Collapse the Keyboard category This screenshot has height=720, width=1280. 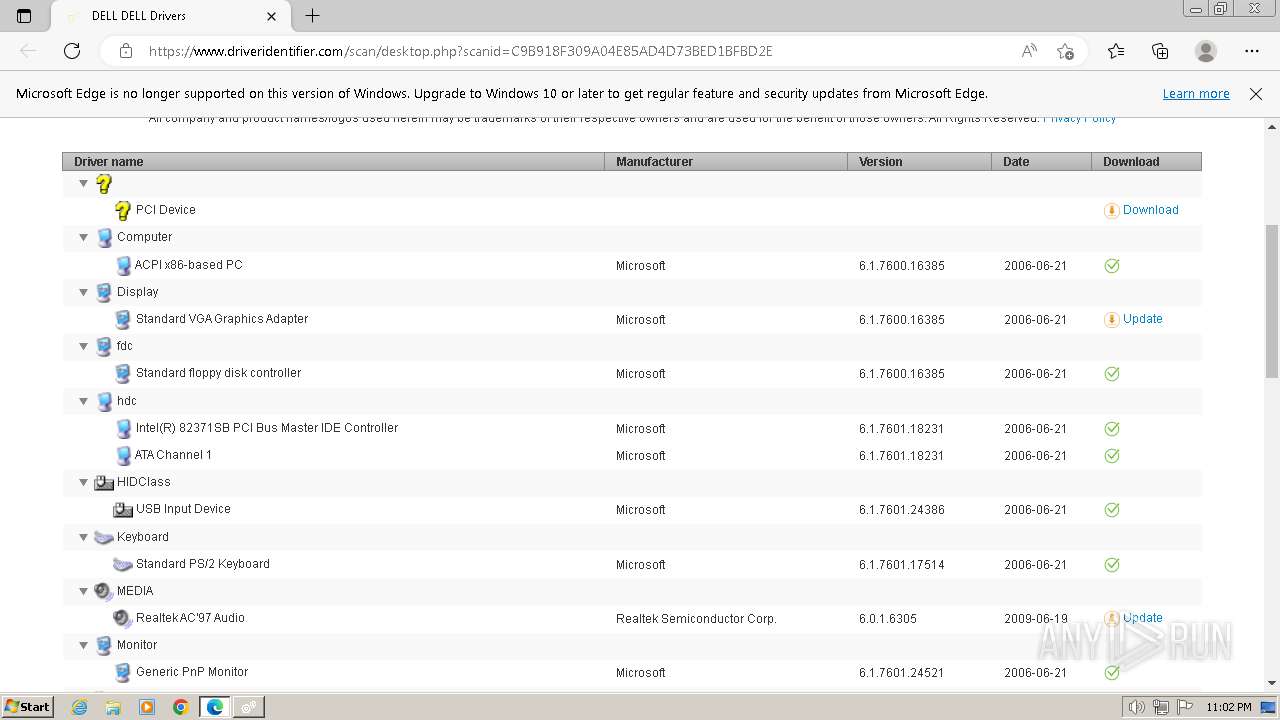(84, 537)
